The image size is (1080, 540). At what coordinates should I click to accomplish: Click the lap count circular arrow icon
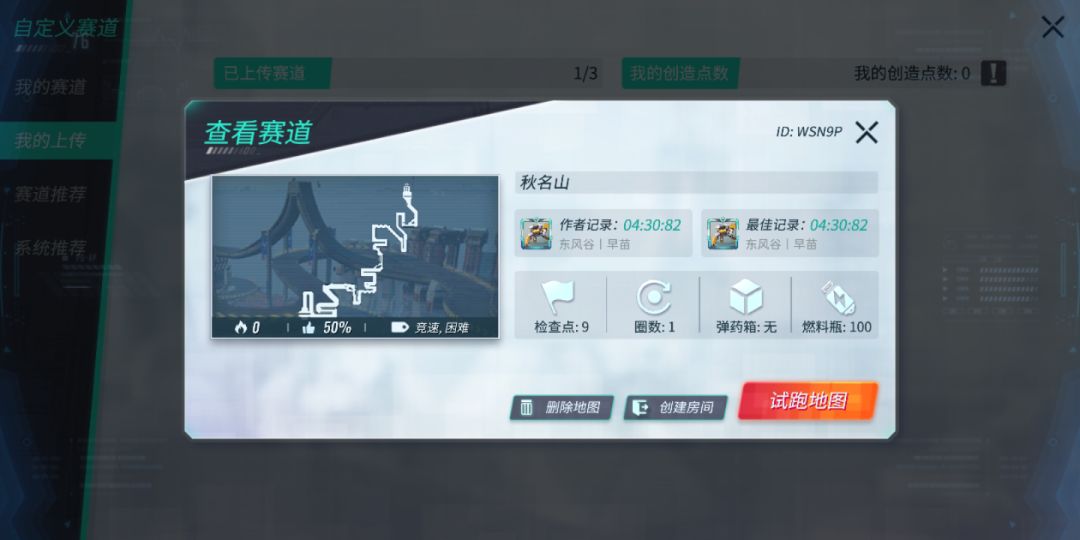(654, 298)
